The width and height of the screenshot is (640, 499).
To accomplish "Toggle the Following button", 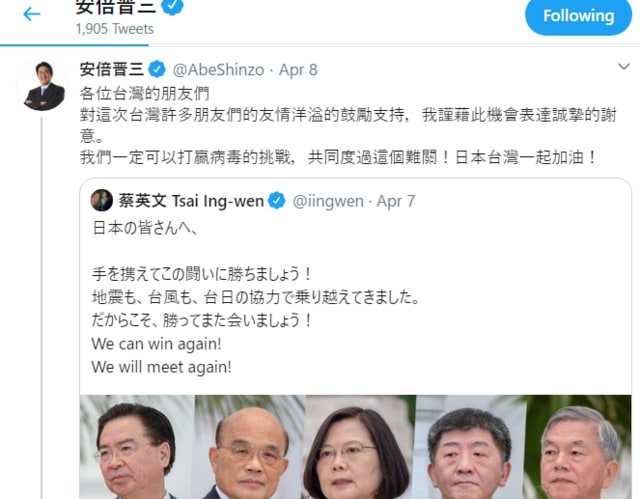I will click(578, 16).
